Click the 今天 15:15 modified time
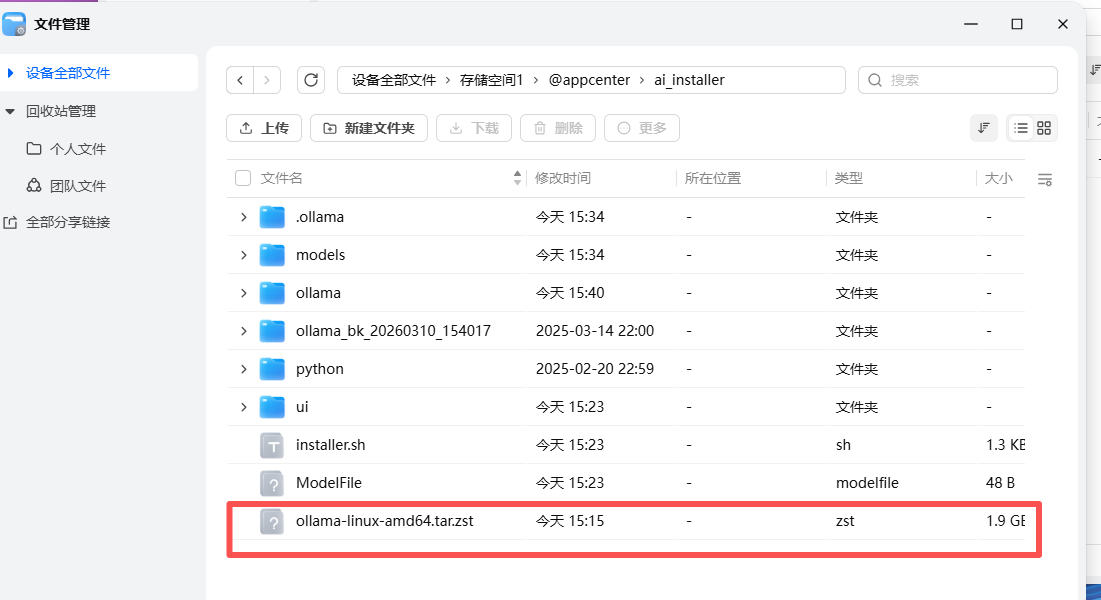 tap(570, 521)
